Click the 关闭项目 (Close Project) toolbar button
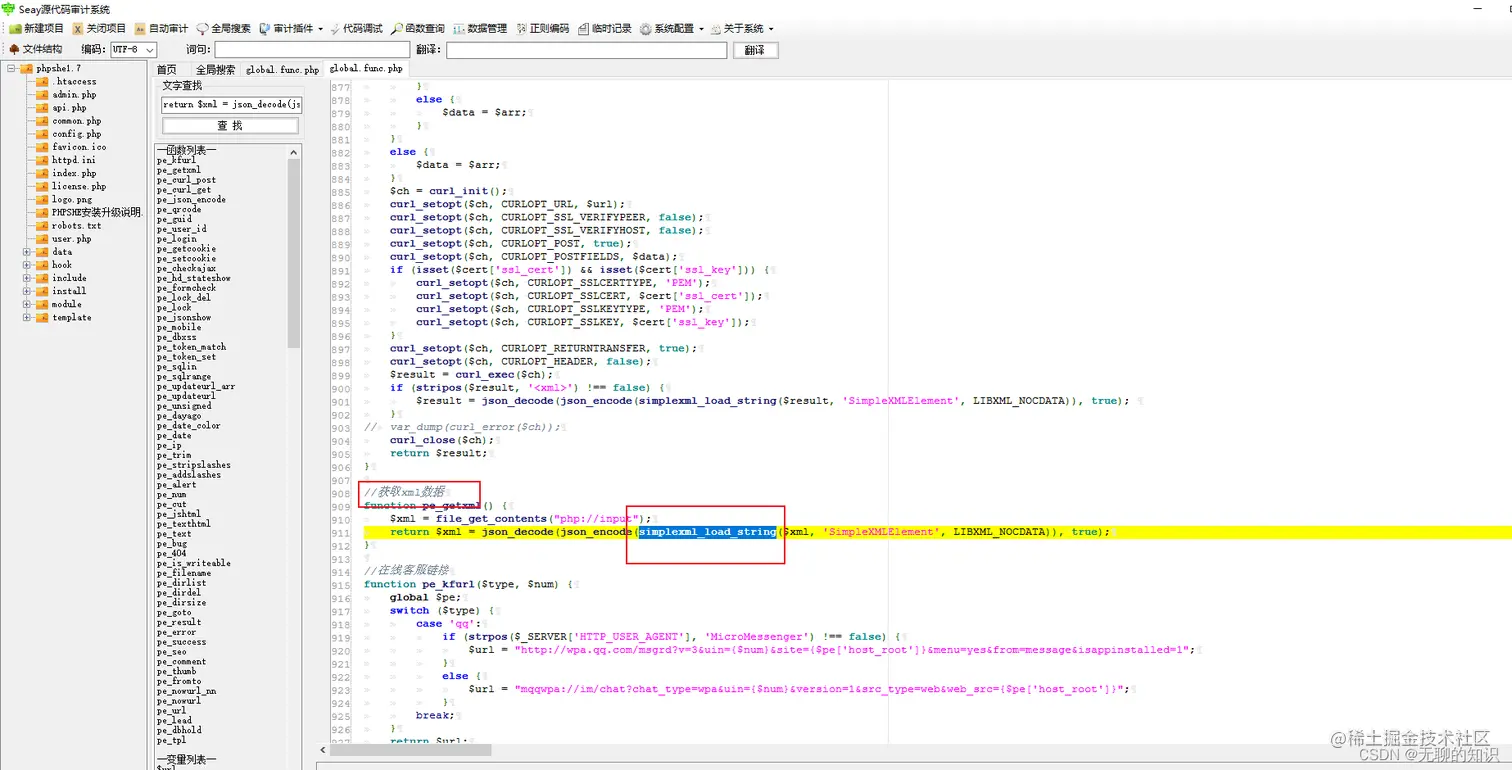 [x=98, y=29]
